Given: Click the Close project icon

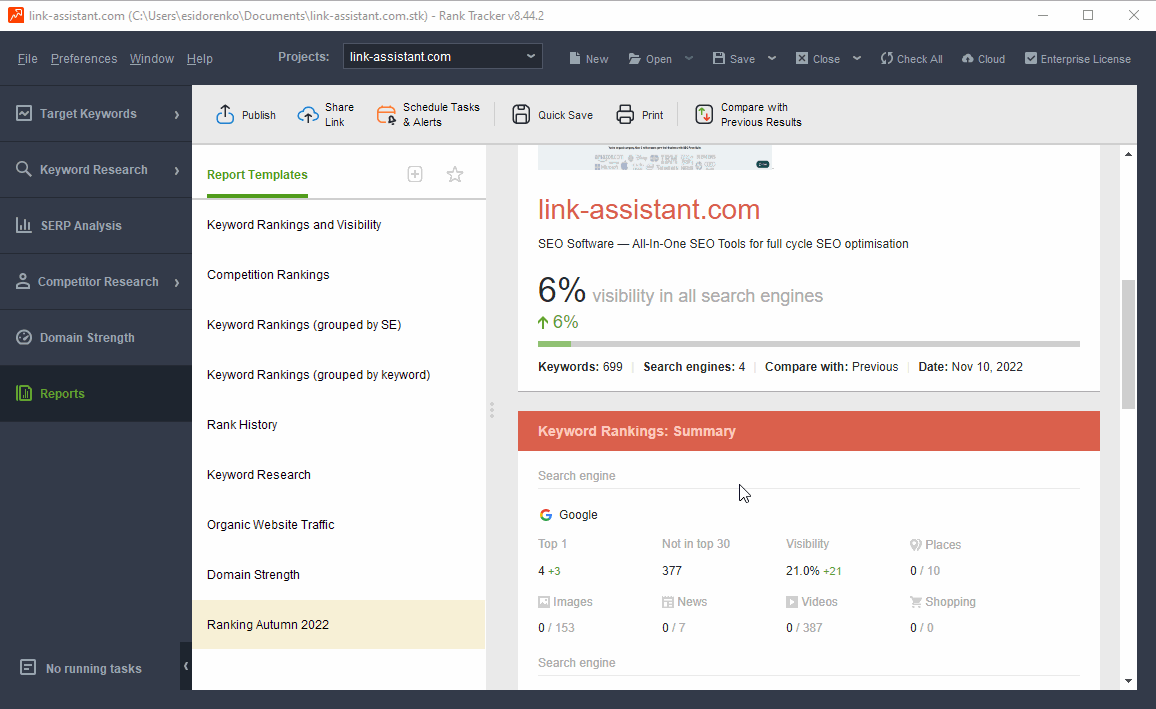Looking at the screenshot, I should 802,58.
